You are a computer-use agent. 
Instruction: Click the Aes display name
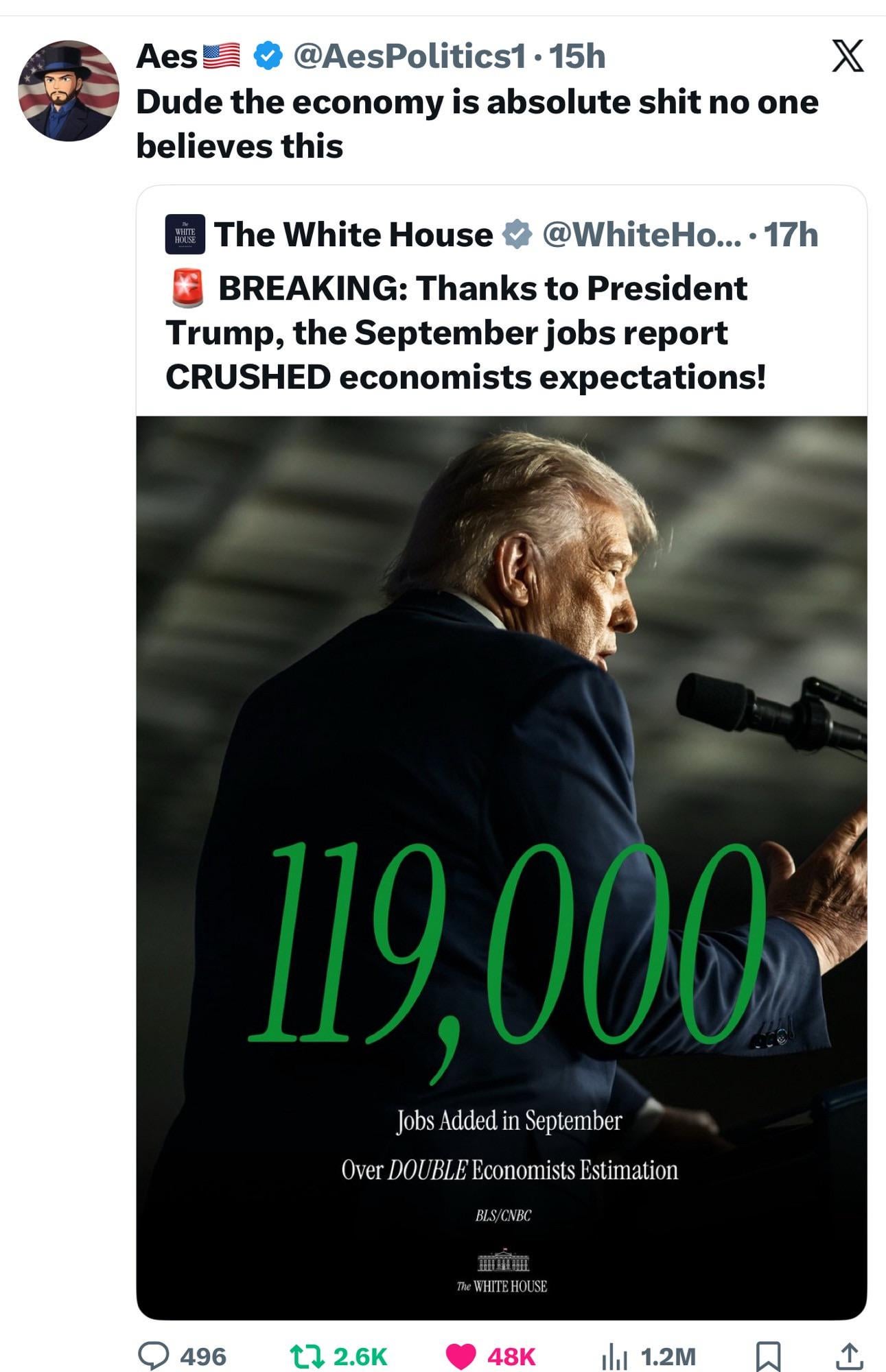tap(167, 56)
